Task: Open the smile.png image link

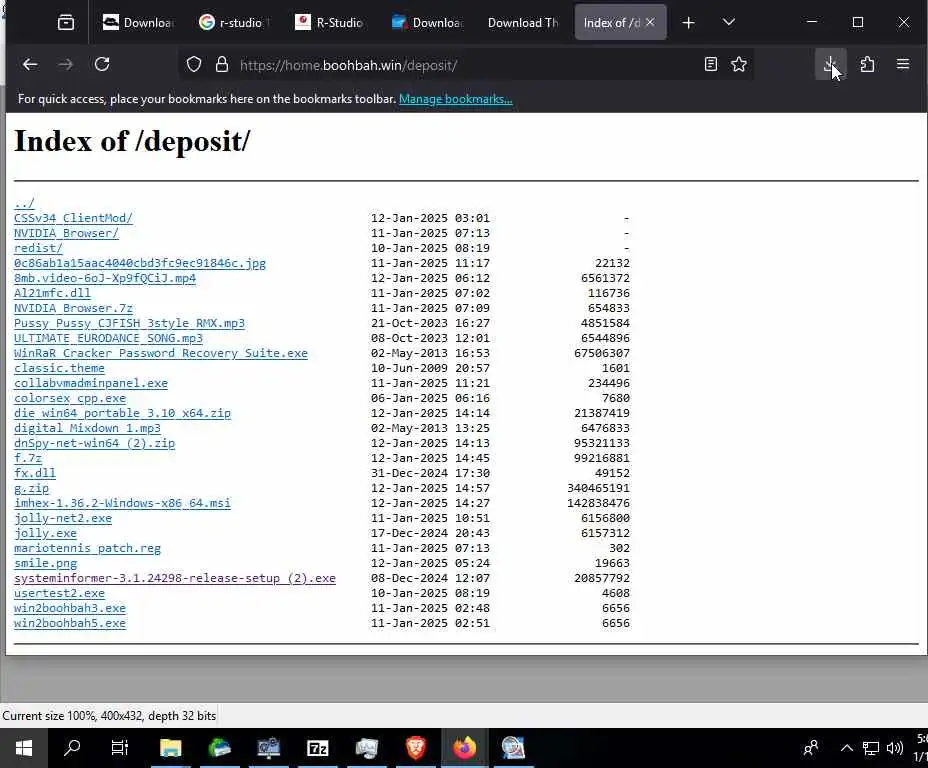Action: pyautogui.click(x=46, y=563)
